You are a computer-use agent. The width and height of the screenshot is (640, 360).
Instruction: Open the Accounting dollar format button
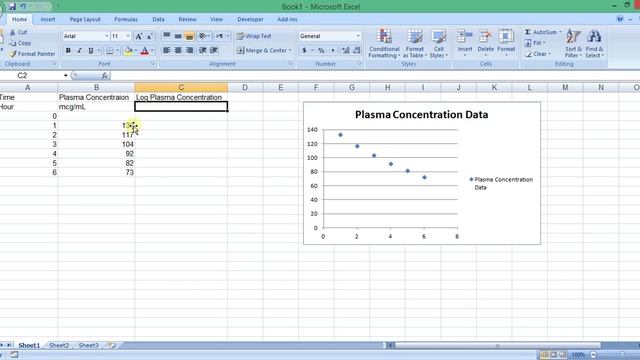tap(304, 51)
